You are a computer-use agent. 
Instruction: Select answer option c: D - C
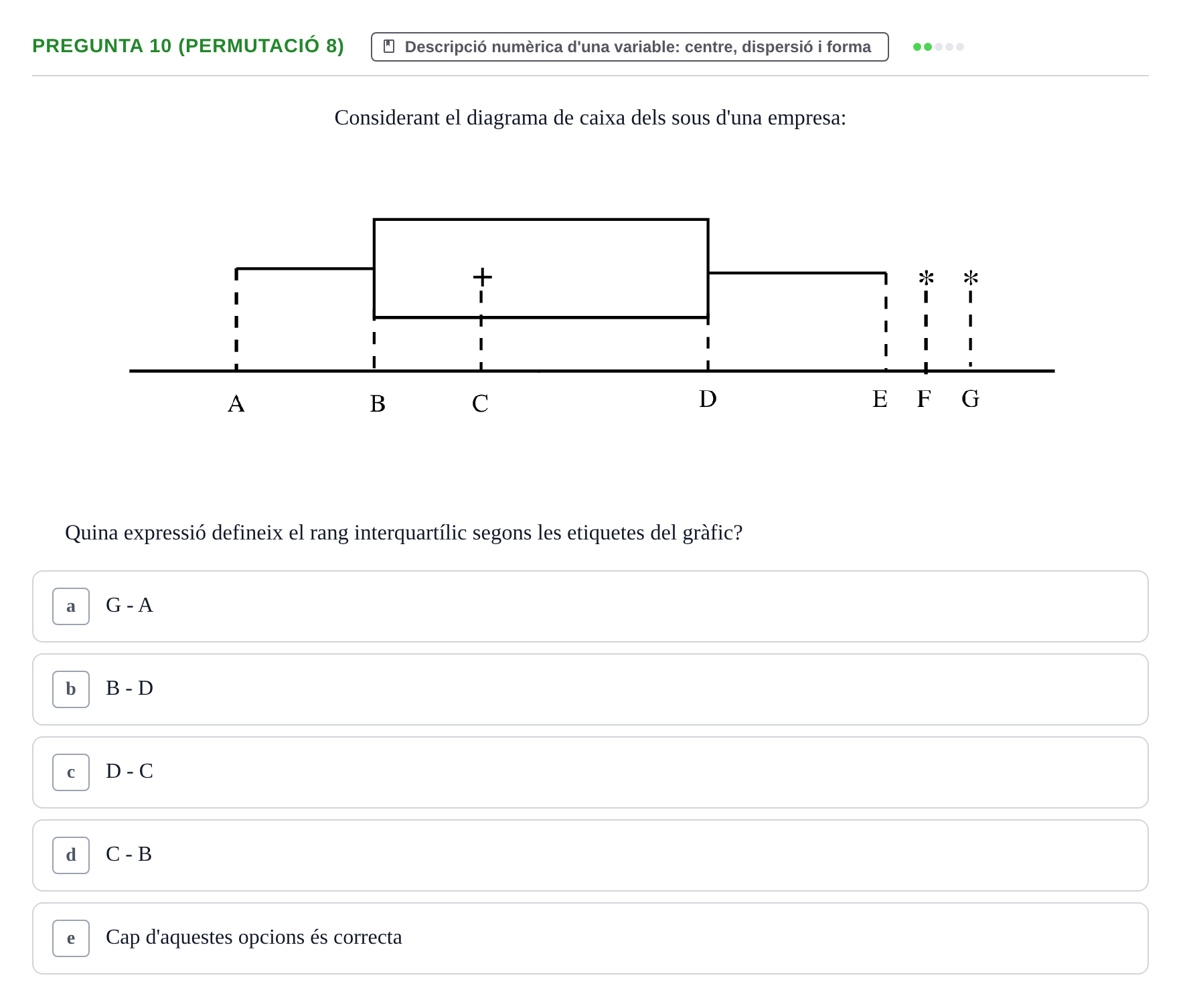point(590,772)
